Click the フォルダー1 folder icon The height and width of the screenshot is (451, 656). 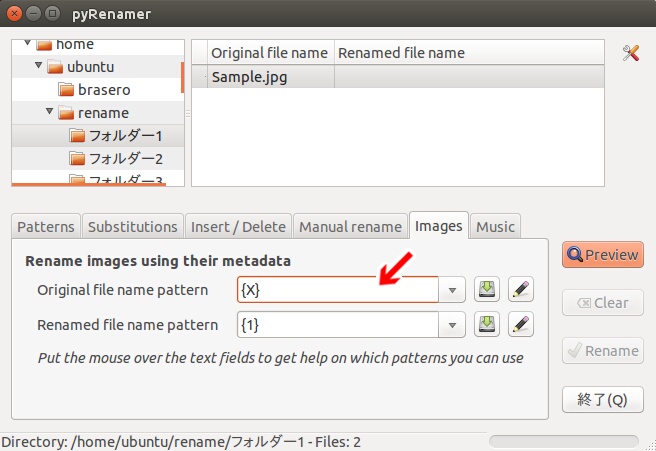pyautogui.click(x=77, y=136)
